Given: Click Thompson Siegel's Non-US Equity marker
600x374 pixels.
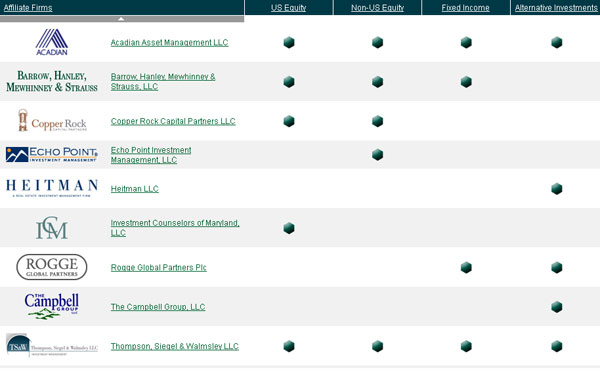Looking at the screenshot, I should [377, 346].
